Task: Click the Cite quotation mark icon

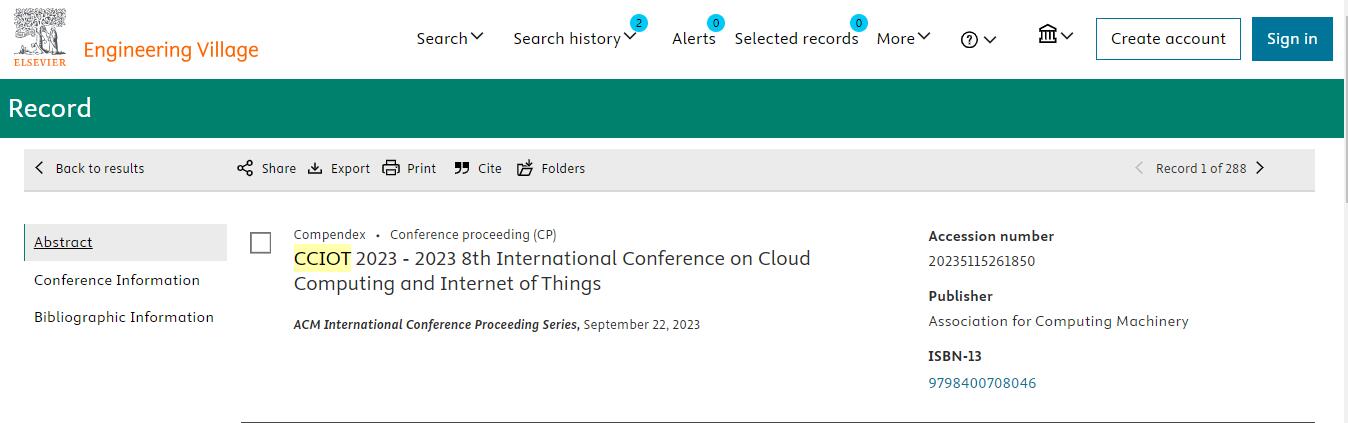Action: (x=461, y=168)
